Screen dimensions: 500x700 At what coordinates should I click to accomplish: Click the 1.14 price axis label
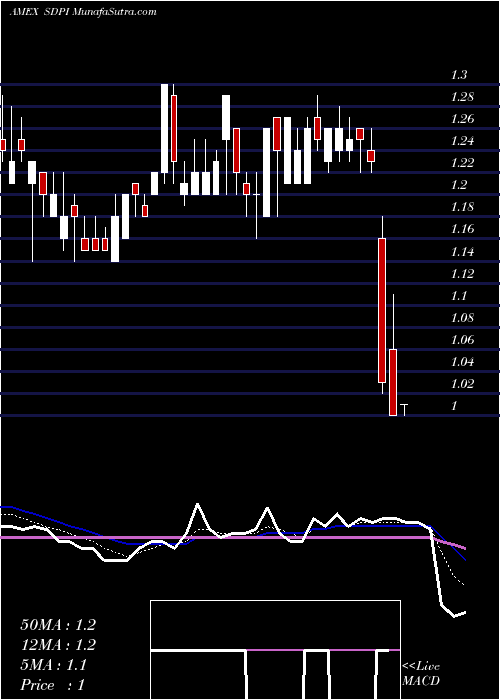[x=462, y=251]
